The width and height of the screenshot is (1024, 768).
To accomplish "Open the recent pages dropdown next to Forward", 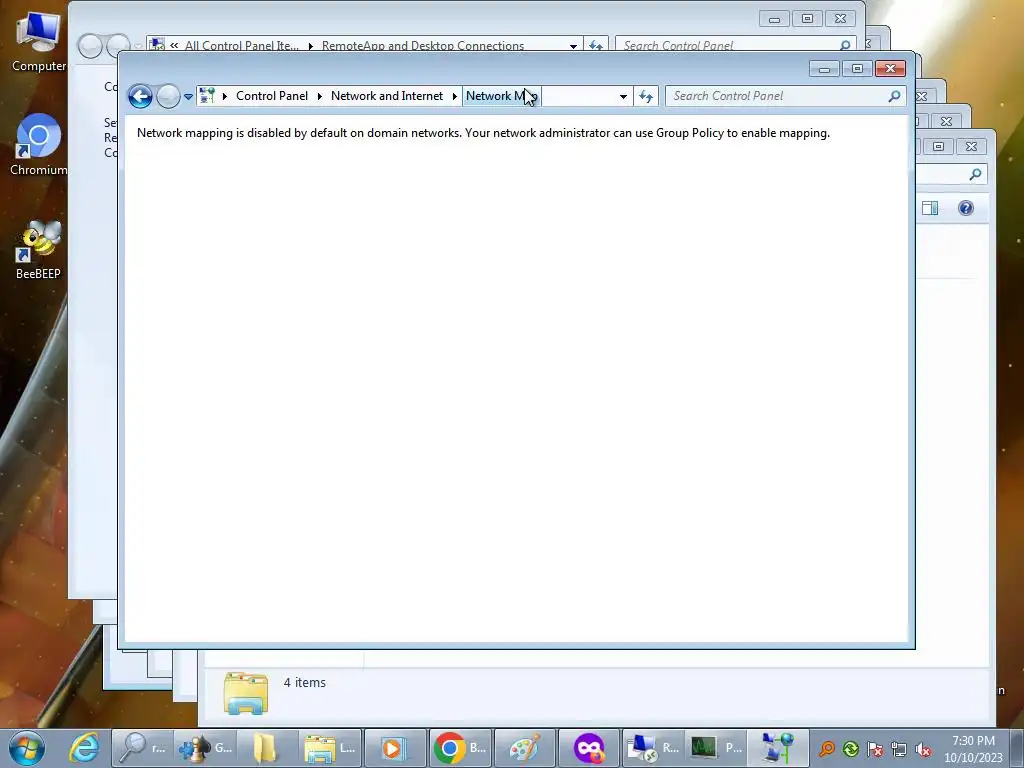I will pyautogui.click(x=188, y=97).
